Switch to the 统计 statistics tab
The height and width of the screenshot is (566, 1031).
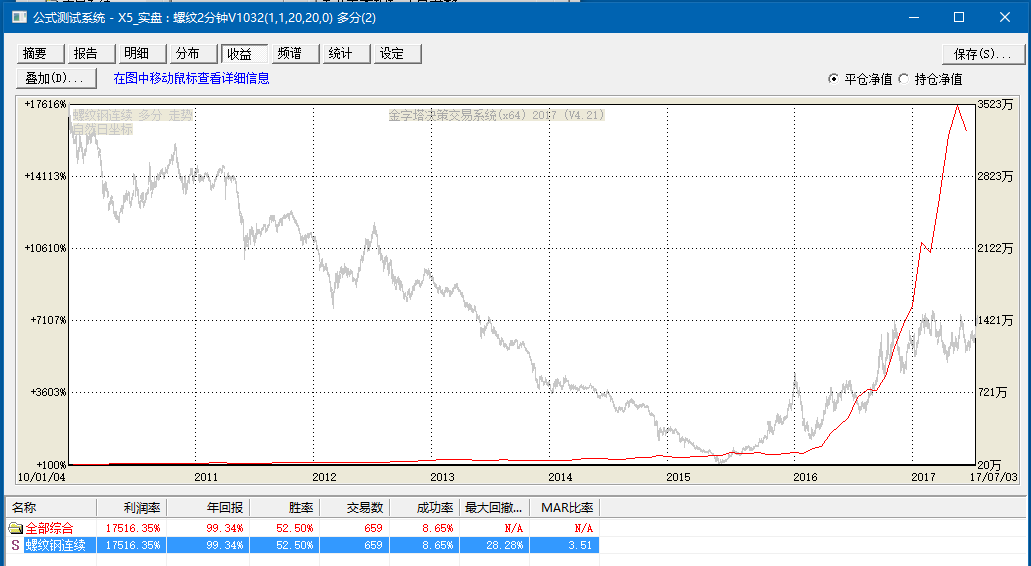coord(347,53)
